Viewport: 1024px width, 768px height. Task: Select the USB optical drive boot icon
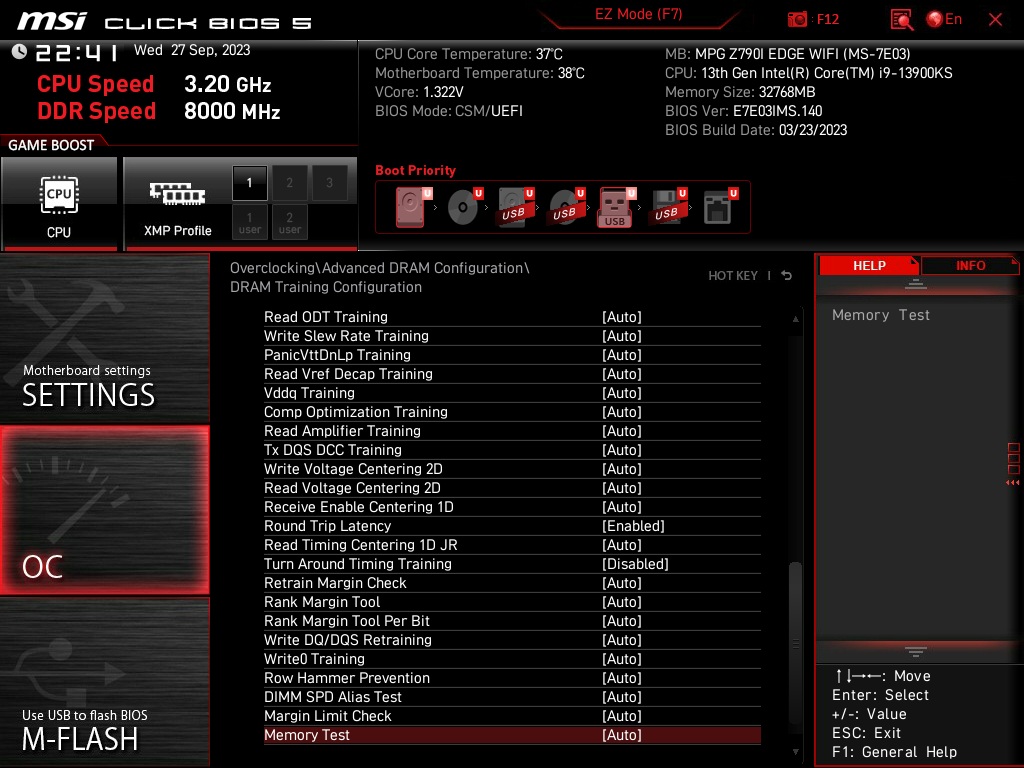click(x=566, y=207)
